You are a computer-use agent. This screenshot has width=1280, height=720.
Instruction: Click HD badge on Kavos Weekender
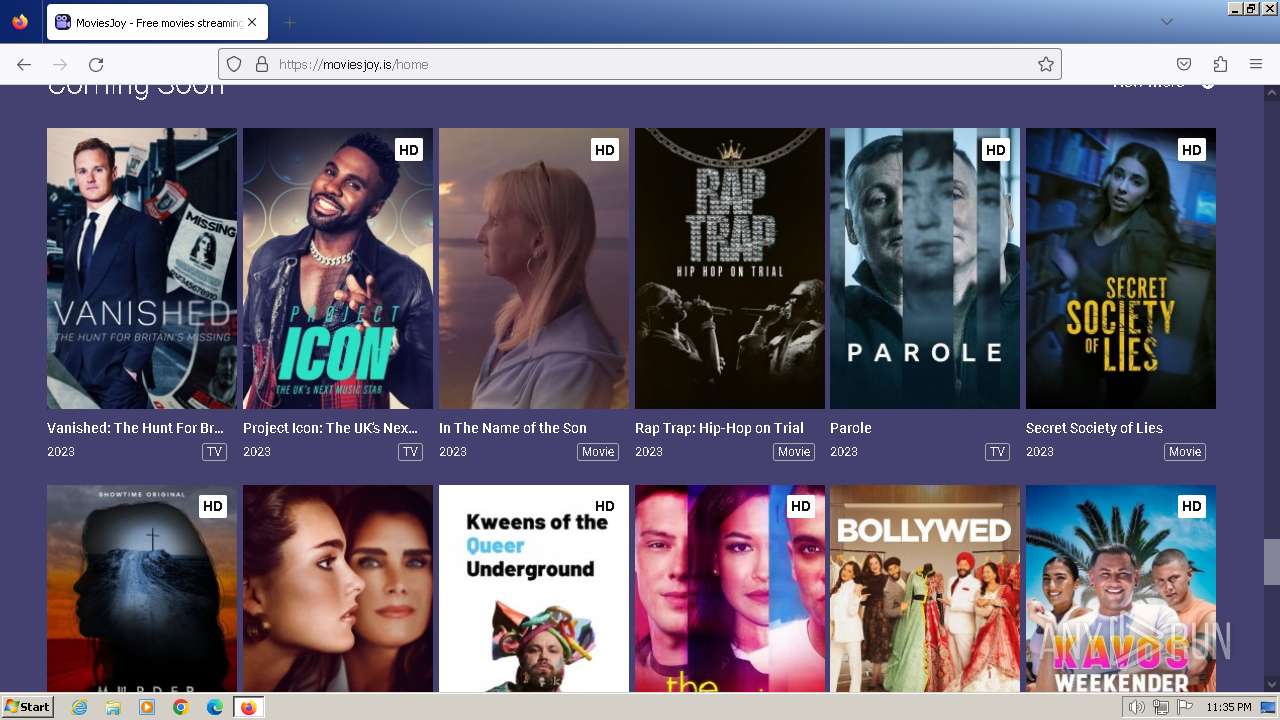click(x=1192, y=507)
